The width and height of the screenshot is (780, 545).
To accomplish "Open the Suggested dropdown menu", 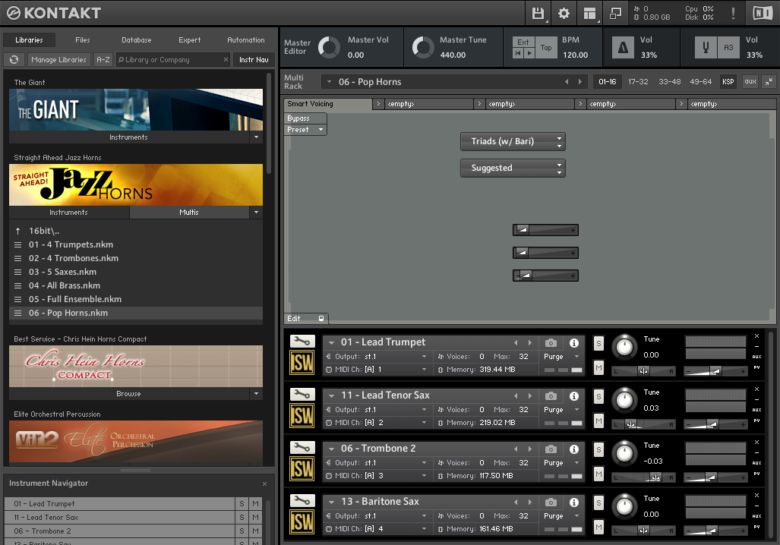I will pyautogui.click(x=512, y=168).
